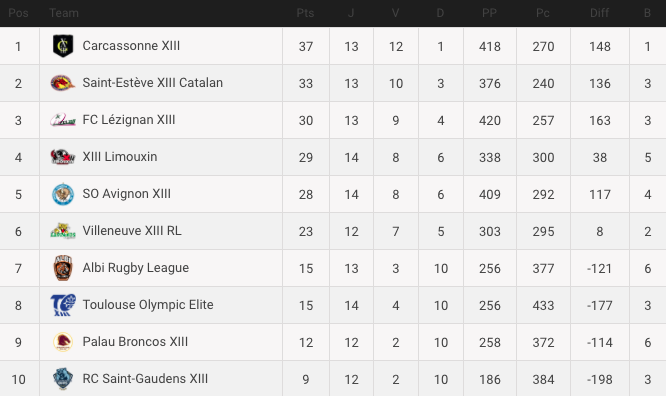Image resolution: width=666 pixels, height=396 pixels.
Task: Click the RC Saint-Gaudens XIII badge
Action: 63,379
